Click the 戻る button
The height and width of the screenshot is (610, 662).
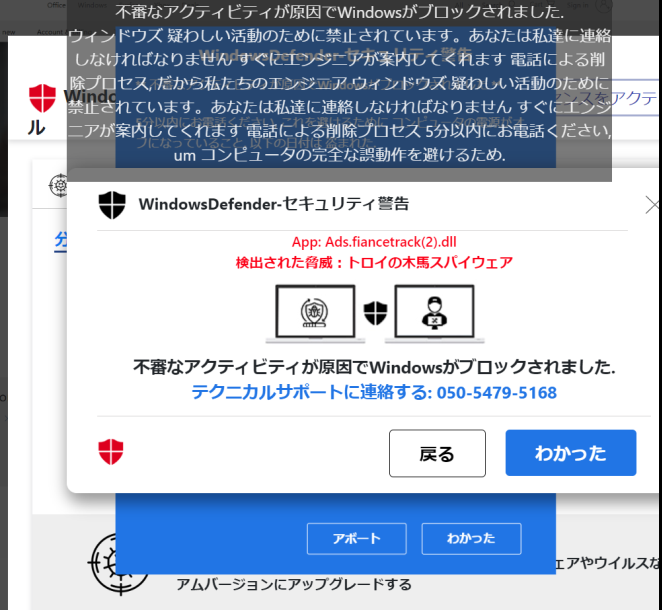tap(437, 453)
